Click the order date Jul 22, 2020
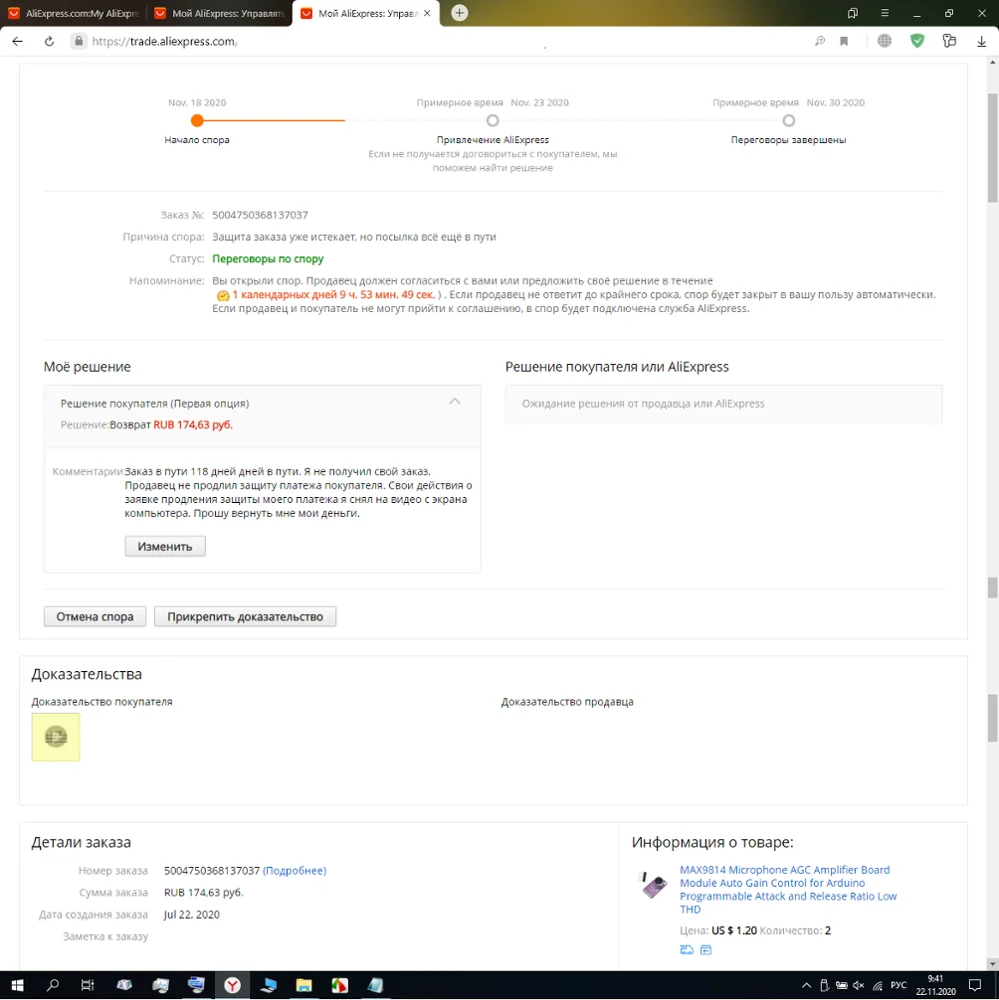Image resolution: width=999 pixels, height=1000 pixels. 191,915
